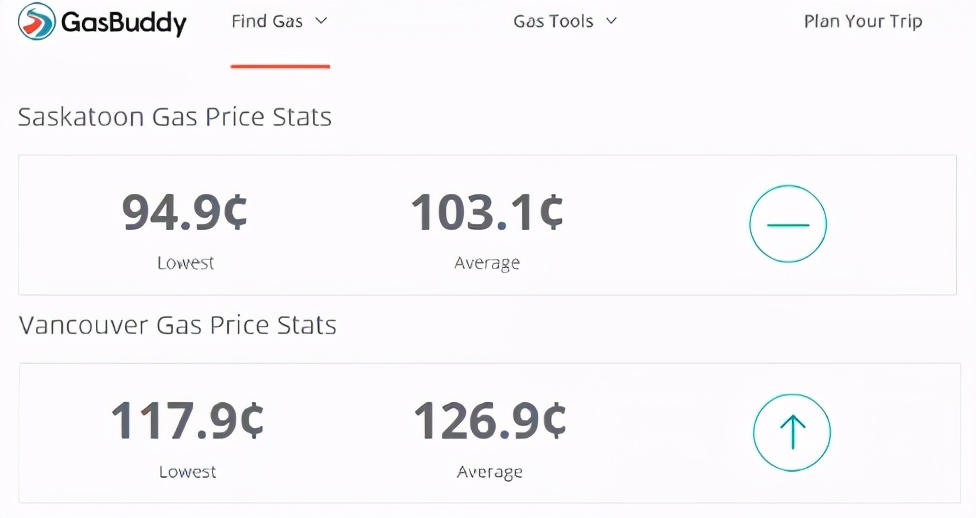Open the Find Gas menu
The width and height of the screenshot is (976, 518).
(x=267, y=21)
